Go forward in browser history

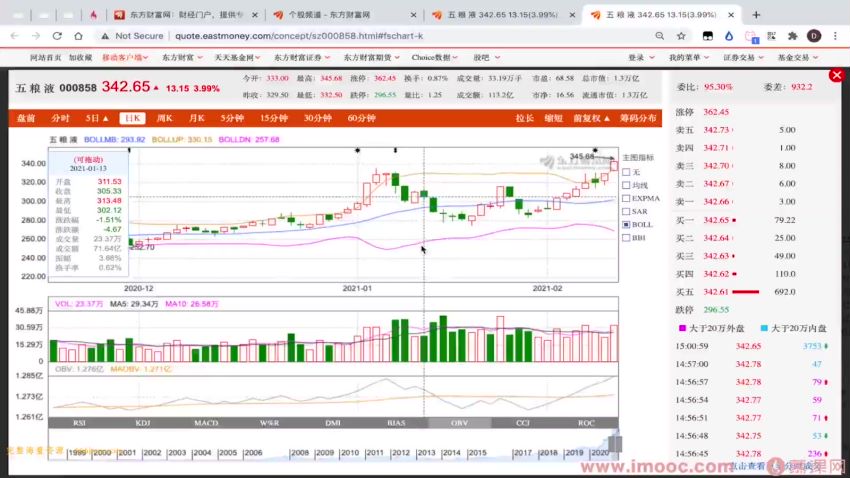[36, 36]
